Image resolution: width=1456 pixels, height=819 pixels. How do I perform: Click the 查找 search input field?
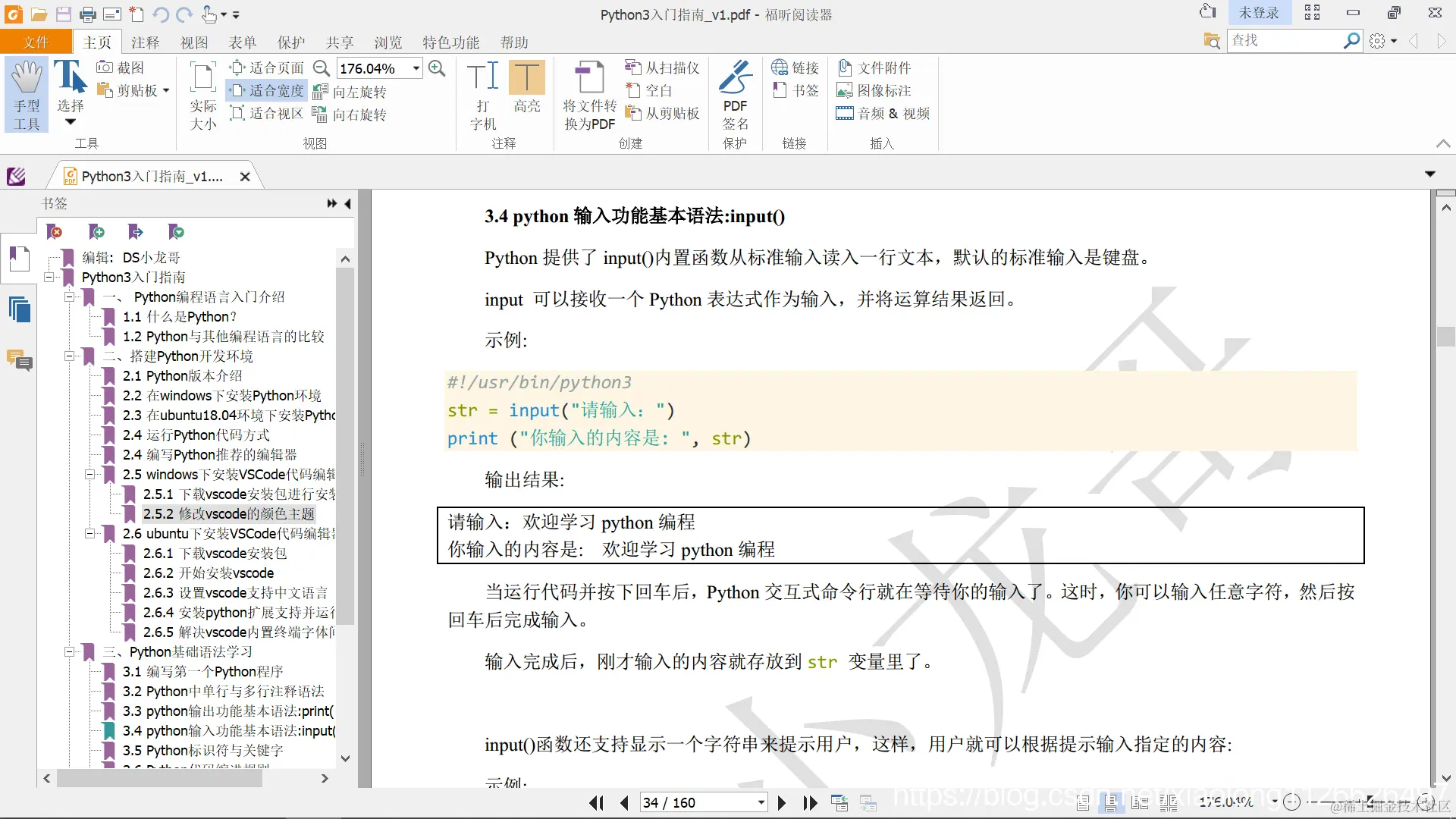pyautogui.click(x=1283, y=40)
